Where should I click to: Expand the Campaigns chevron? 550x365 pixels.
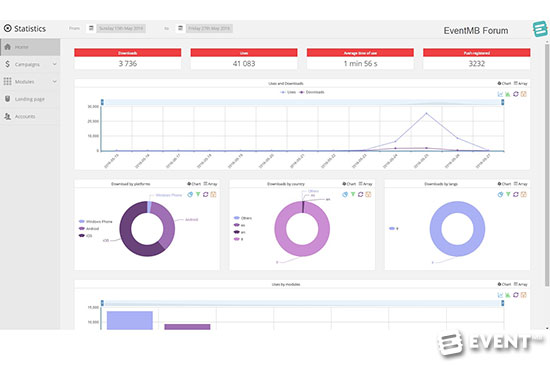coord(54,64)
